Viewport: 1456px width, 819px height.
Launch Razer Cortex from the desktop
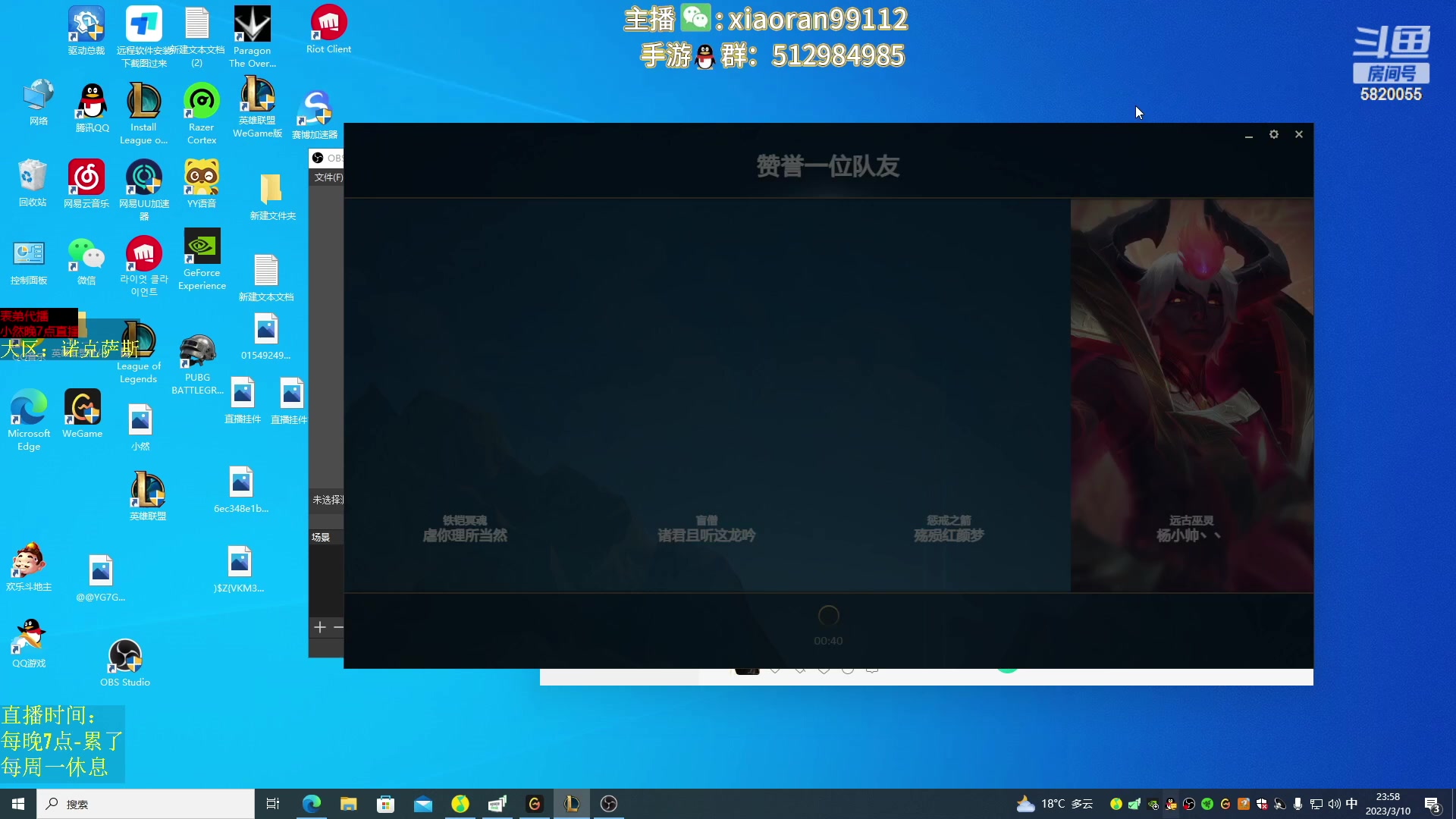[x=202, y=114]
